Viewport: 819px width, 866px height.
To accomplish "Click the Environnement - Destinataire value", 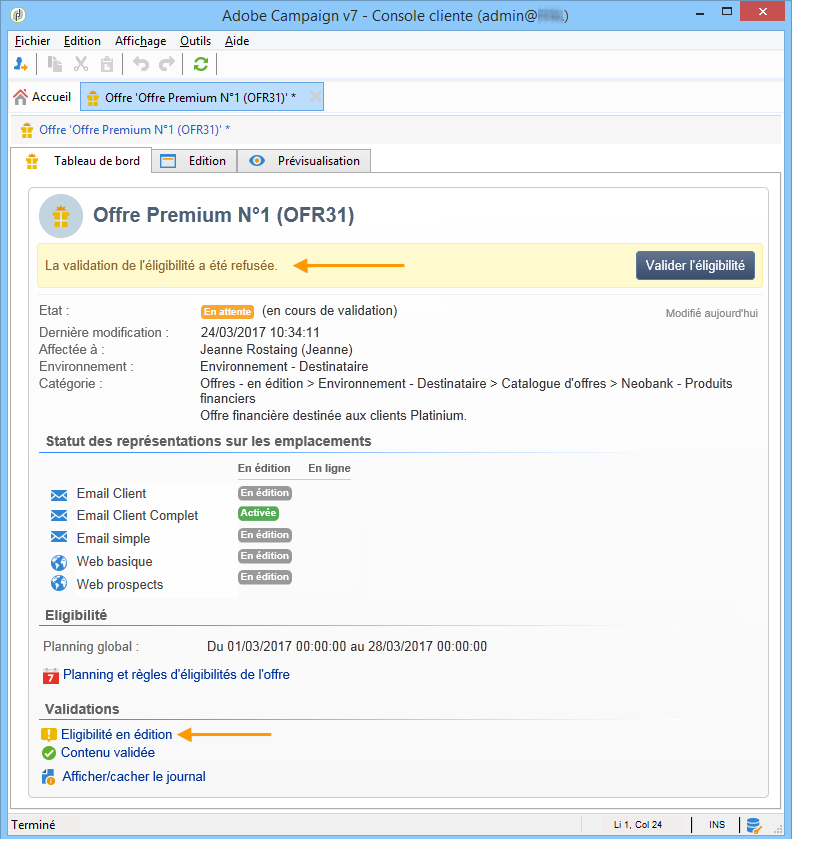I will click(x=284, y=367).
